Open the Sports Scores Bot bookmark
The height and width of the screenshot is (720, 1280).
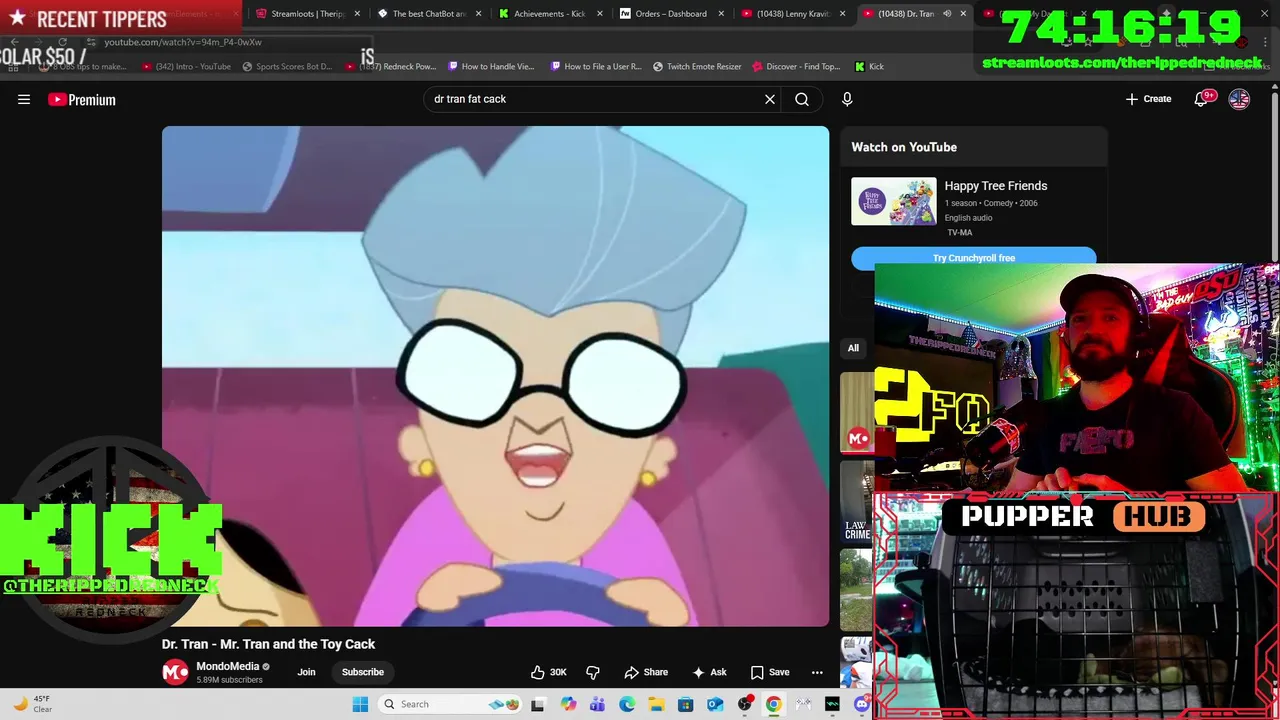287,66
